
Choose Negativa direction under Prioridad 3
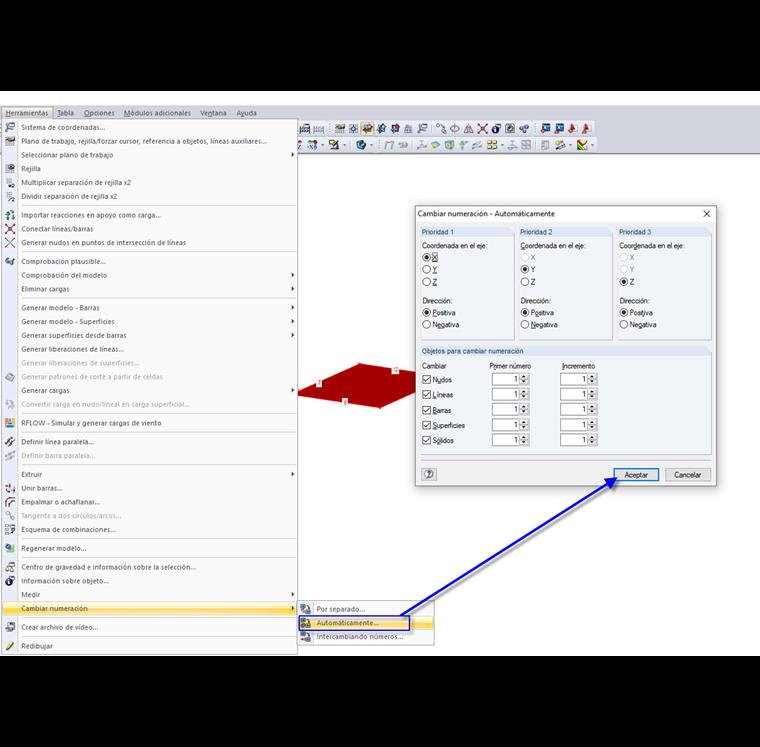point(624,325)
